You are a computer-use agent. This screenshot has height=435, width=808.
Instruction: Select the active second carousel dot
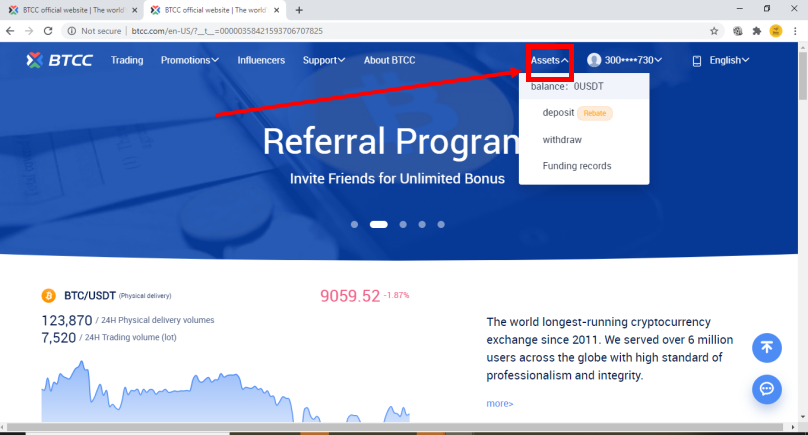378,224
